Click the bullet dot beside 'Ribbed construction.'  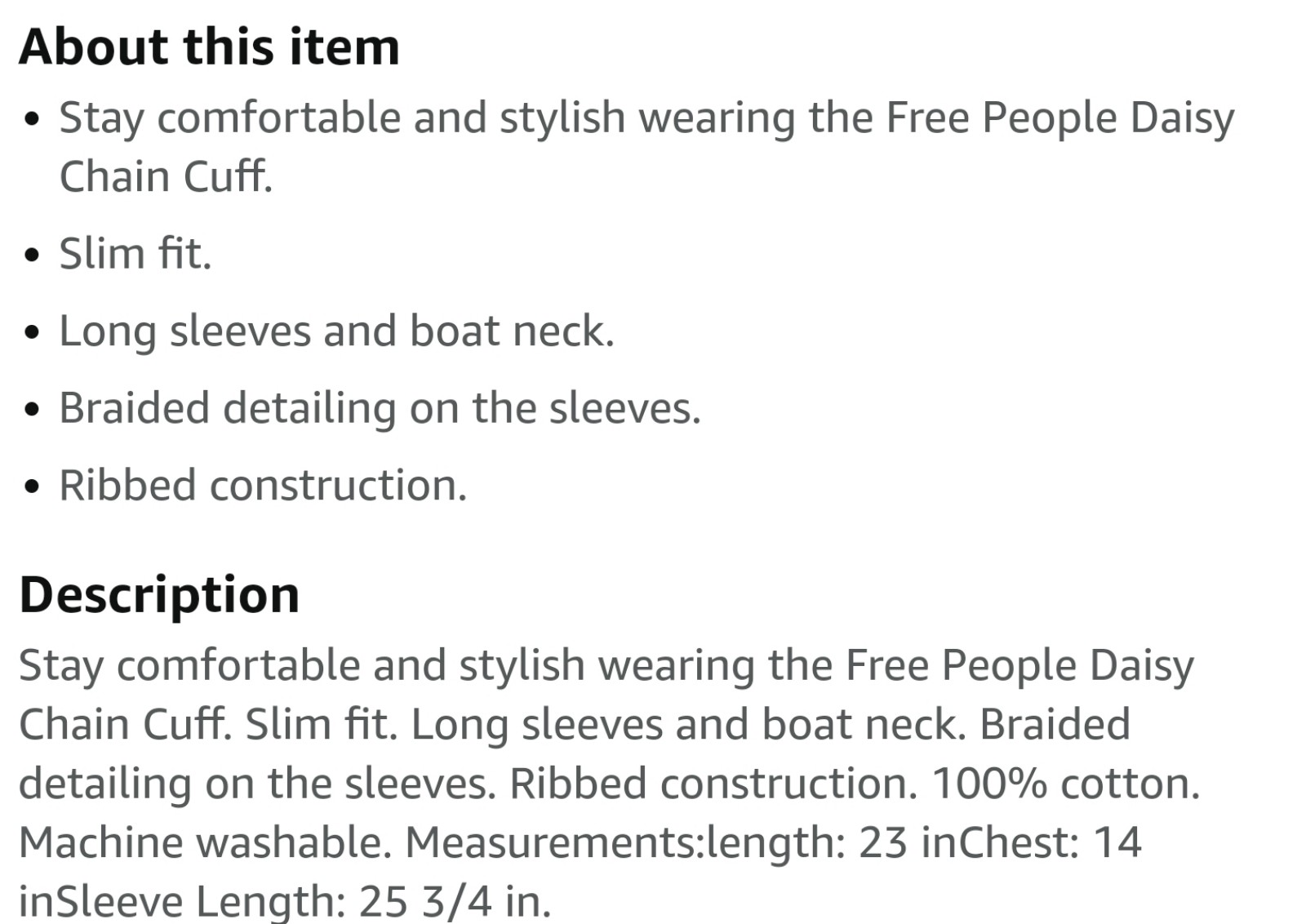click(32, 487)
